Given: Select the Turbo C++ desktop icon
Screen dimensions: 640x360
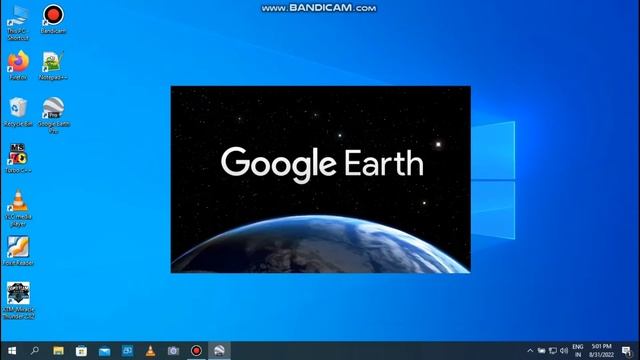Looking at the screenshot, I should pyautogui.click(x=18, y=158).
